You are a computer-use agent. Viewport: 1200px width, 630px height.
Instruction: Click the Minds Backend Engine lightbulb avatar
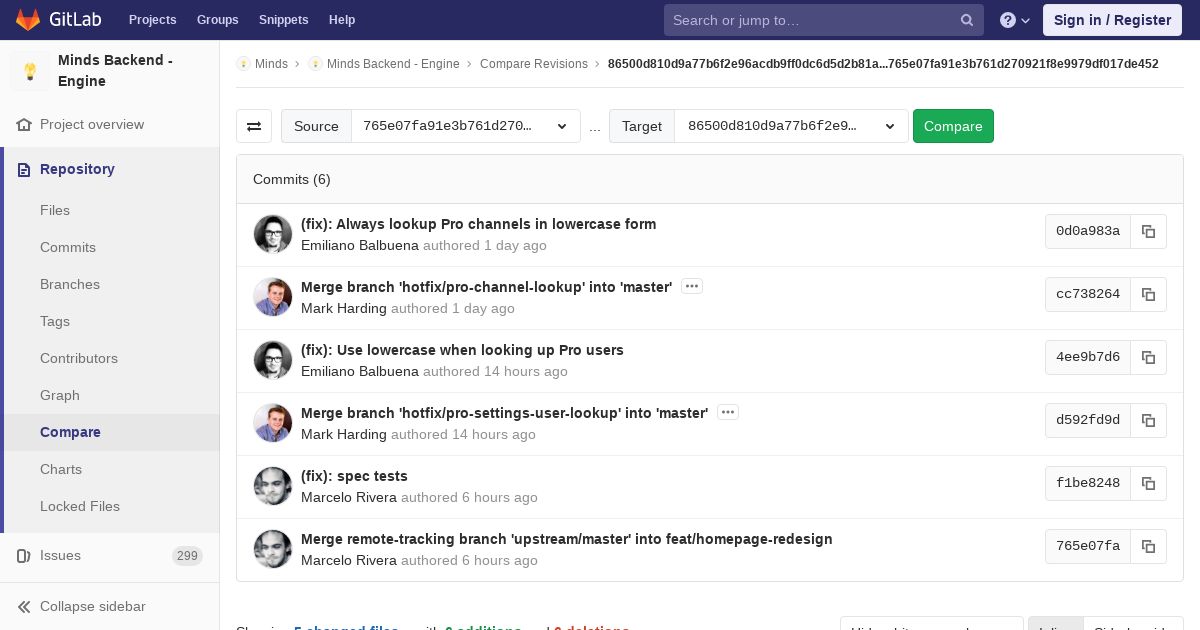coord(30,71)
